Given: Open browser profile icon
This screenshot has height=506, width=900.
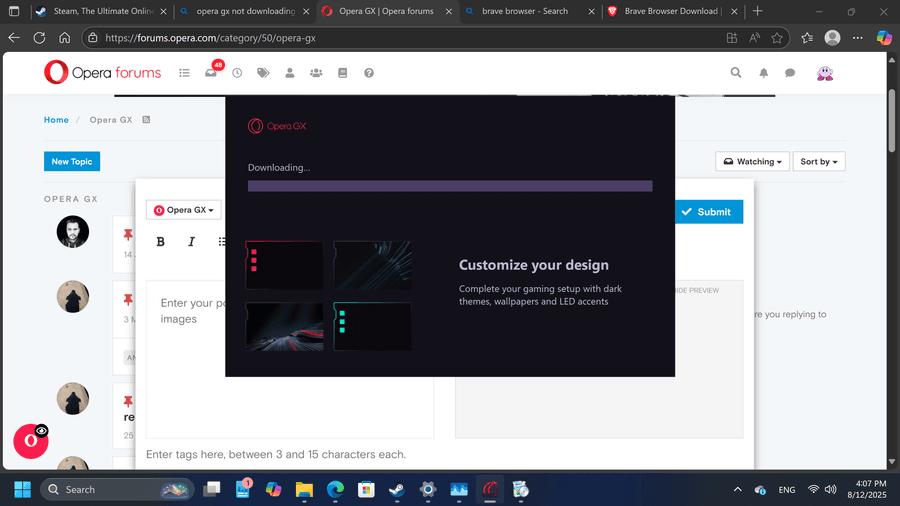Looking at the screenshot, I should 832,38.
